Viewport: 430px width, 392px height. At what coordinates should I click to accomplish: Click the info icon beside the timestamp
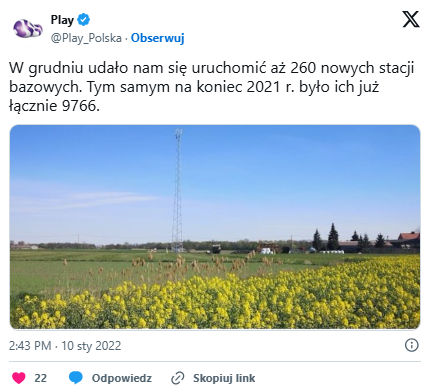tap(411, 345)
